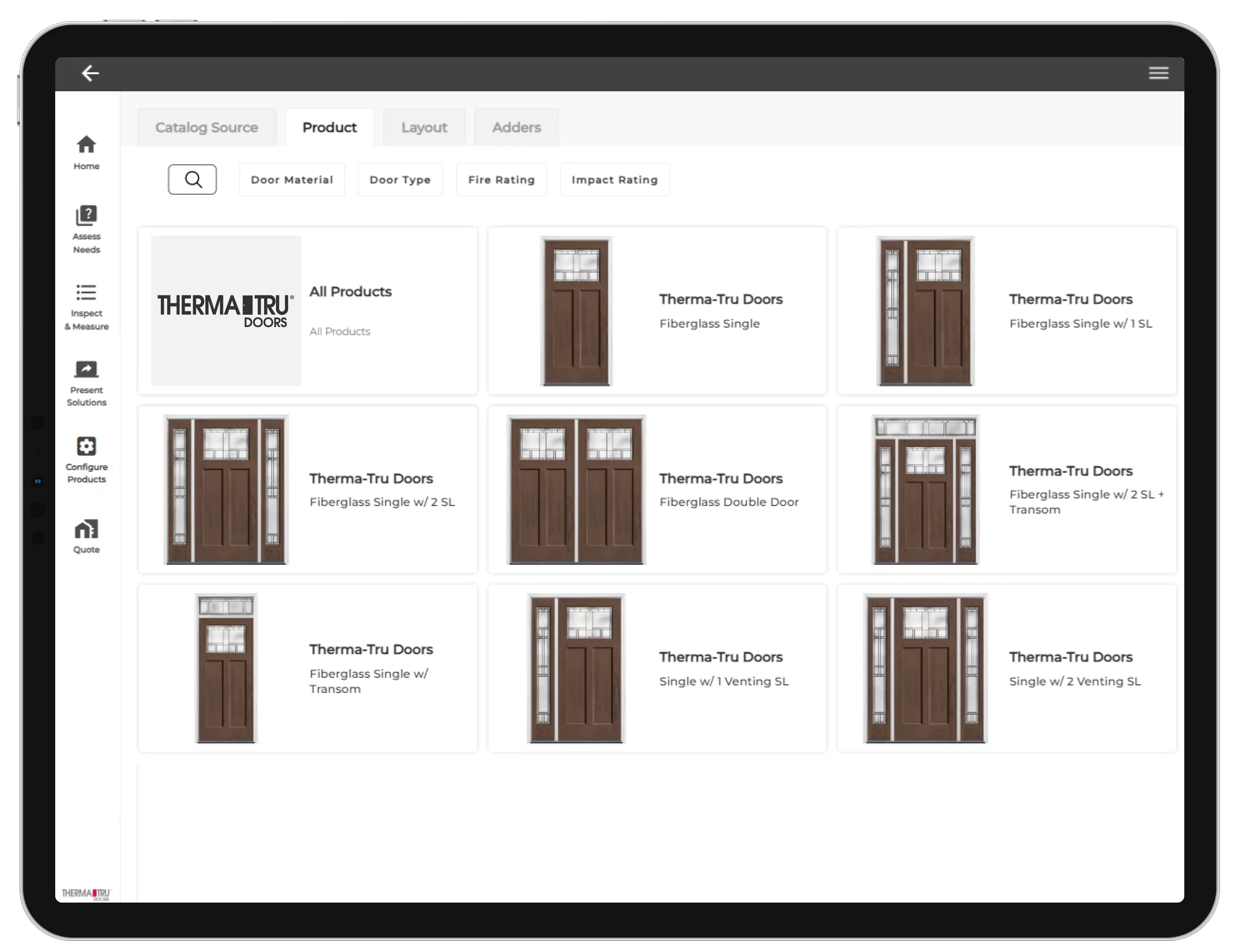Click the search magnifier icon
Viewport: 1240px width, 952px height.
point(193,180)
